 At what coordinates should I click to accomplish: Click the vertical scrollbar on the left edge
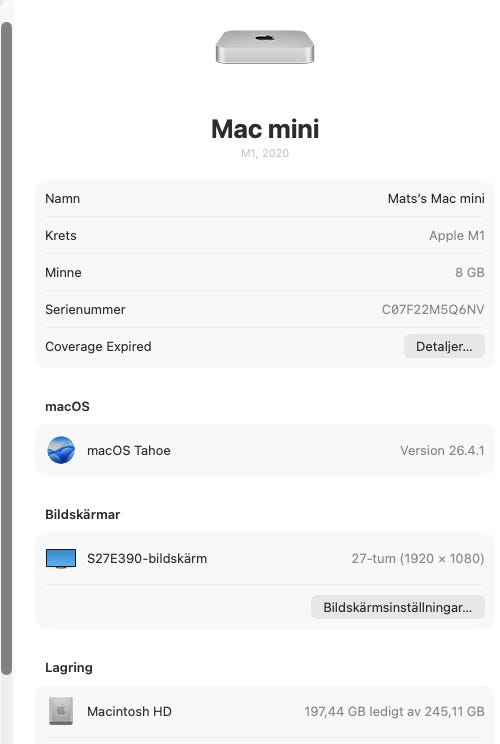point(6,349)
